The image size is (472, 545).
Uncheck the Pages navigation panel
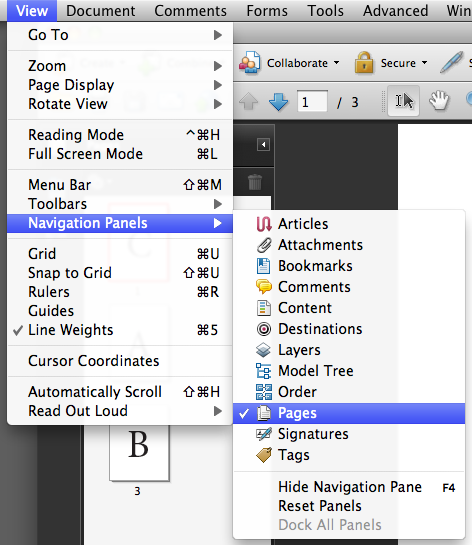(x=349, y=413)
